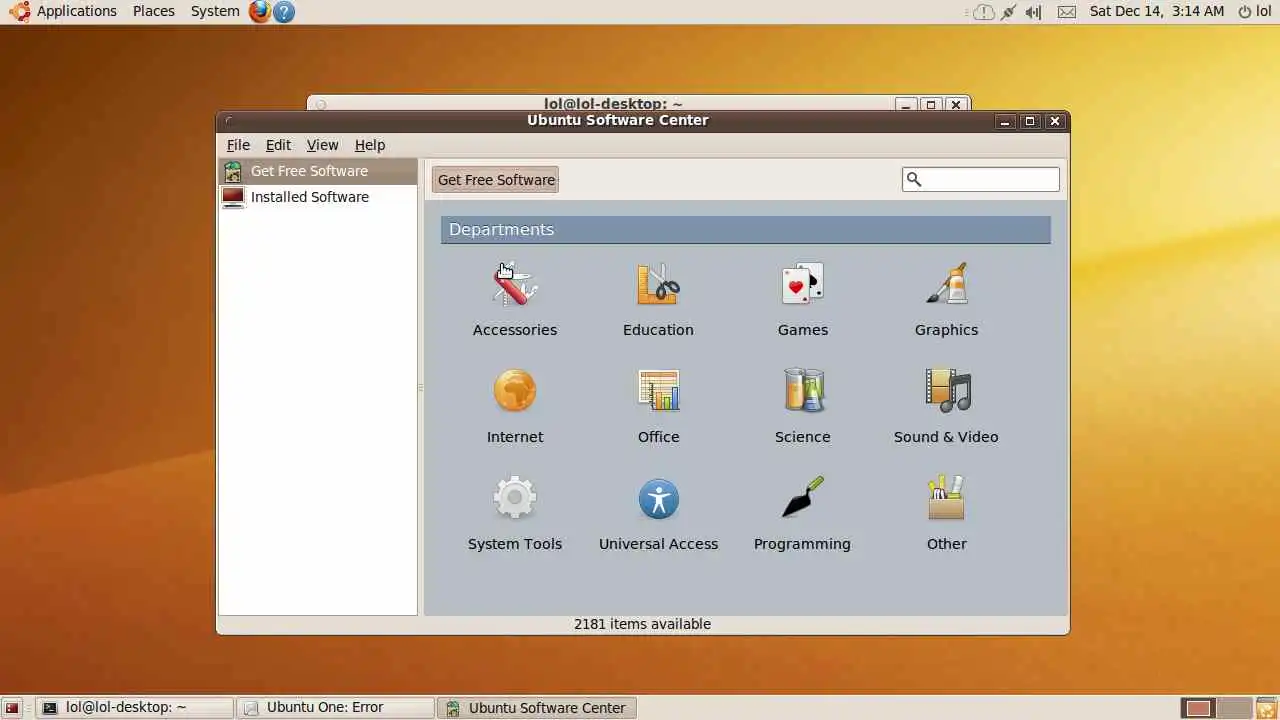Select Installed Software in sidebar
Screen dimensions: 1280x720
(318, 197)
